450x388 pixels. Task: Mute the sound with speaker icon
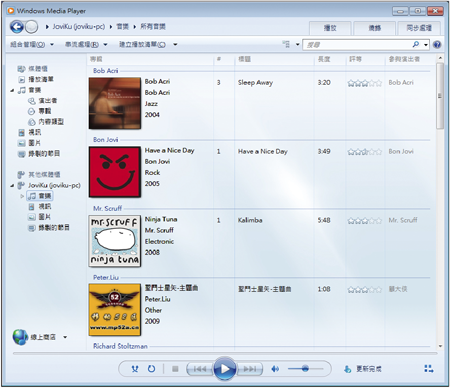point(275,369)
